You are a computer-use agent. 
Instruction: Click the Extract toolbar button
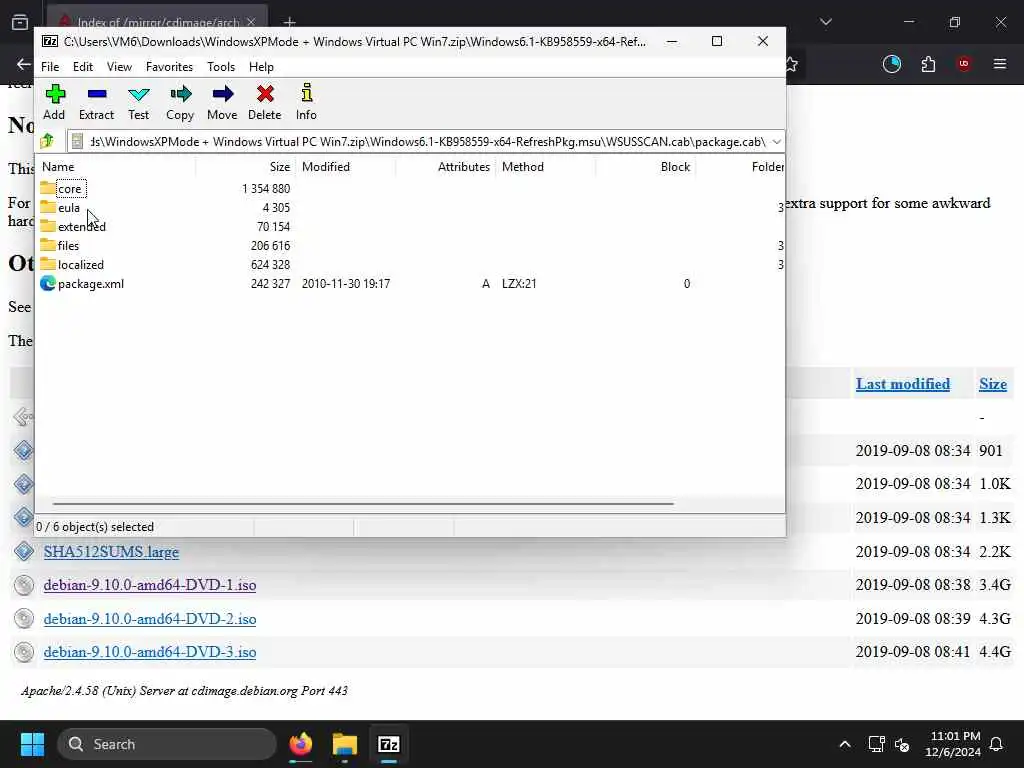point(96,102)
